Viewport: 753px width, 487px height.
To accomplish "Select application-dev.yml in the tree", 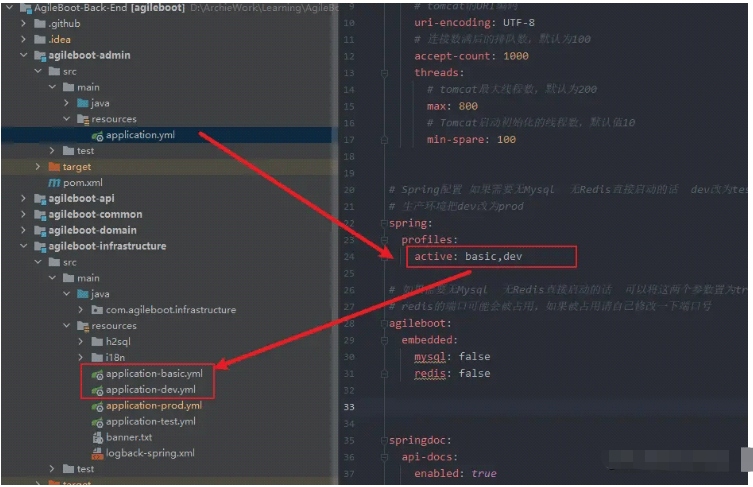I will click(x=151, y=390).
